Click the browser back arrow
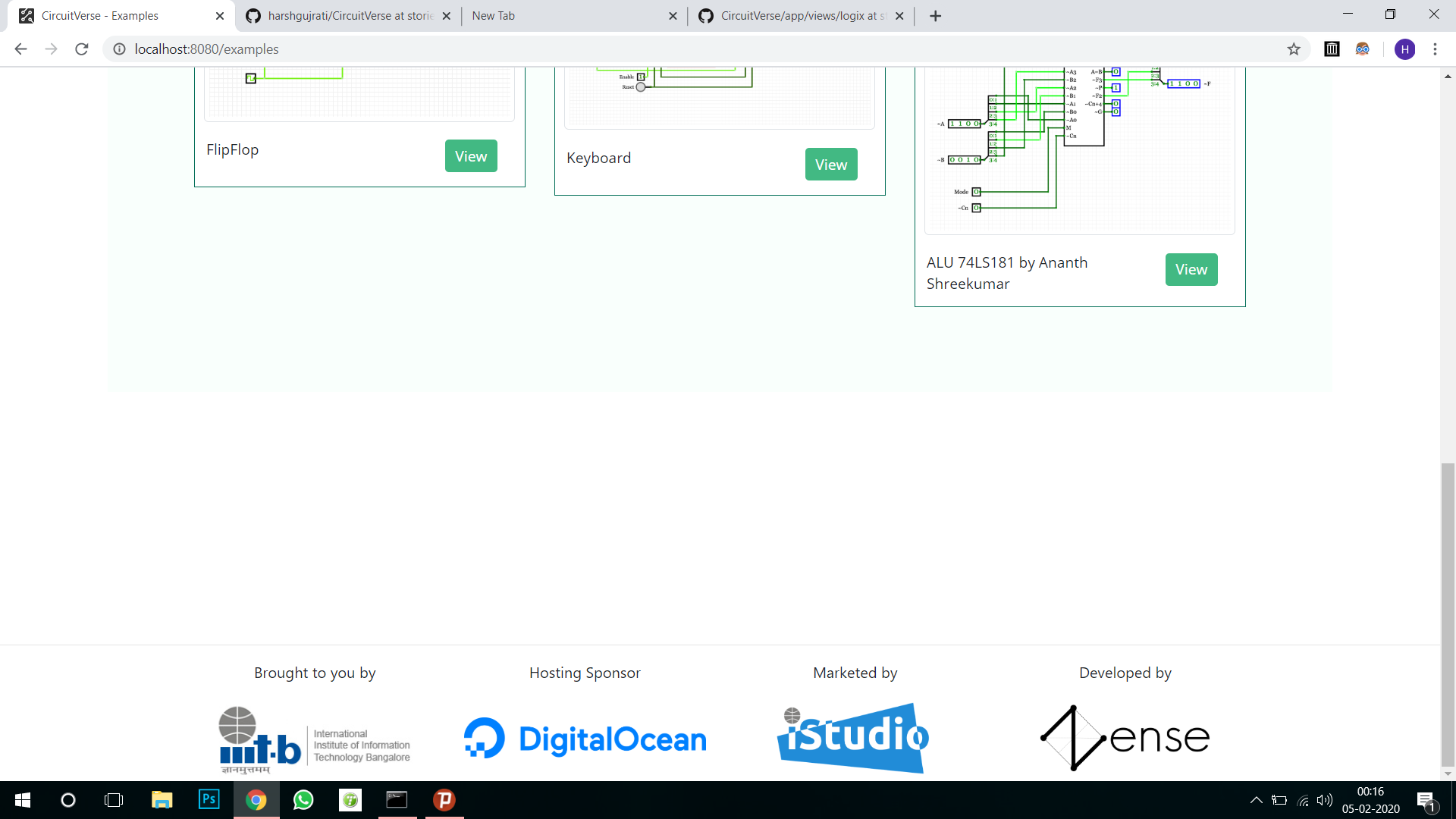 coord(20,49)
